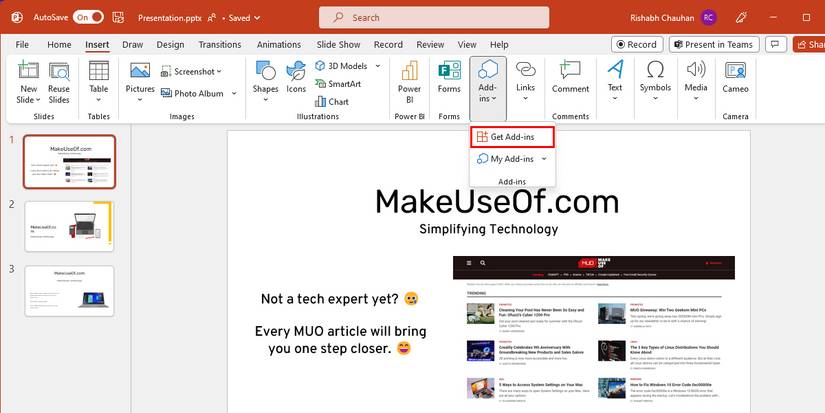
Task: Toggle AutoSave off
Action: click(88, 17)
